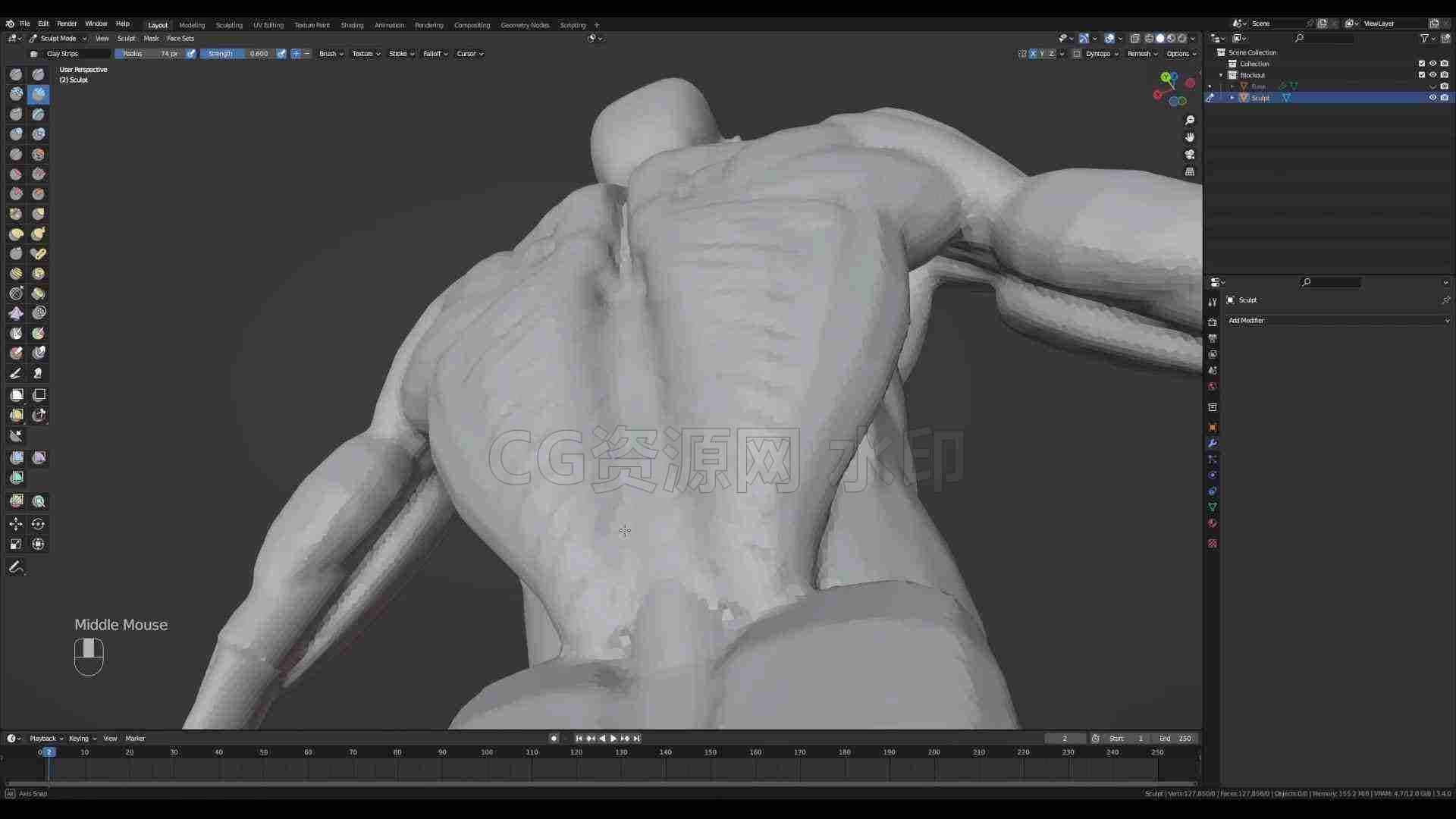Open the Face Sets menu
The width and height of the screenshot is (1456, 819).
[180, 39]
